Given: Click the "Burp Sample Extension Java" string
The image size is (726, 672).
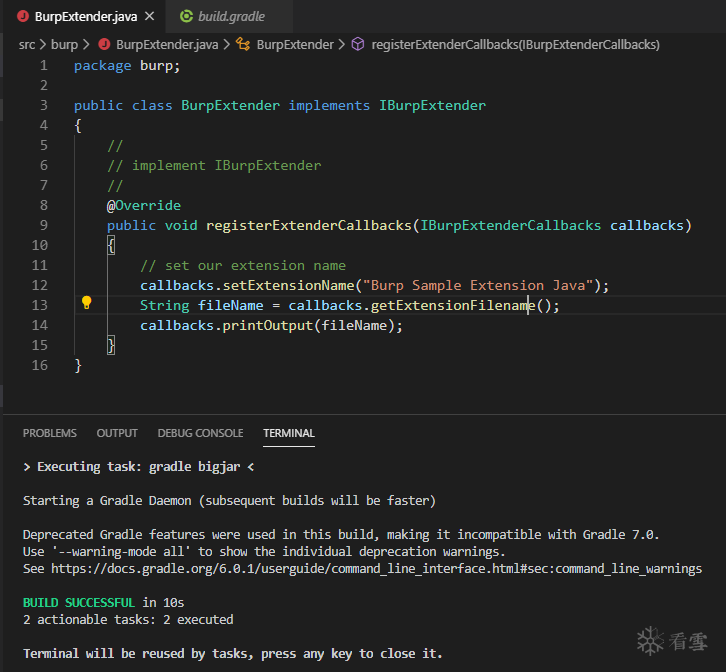Looking at the screenshot, I should (478, 285).
